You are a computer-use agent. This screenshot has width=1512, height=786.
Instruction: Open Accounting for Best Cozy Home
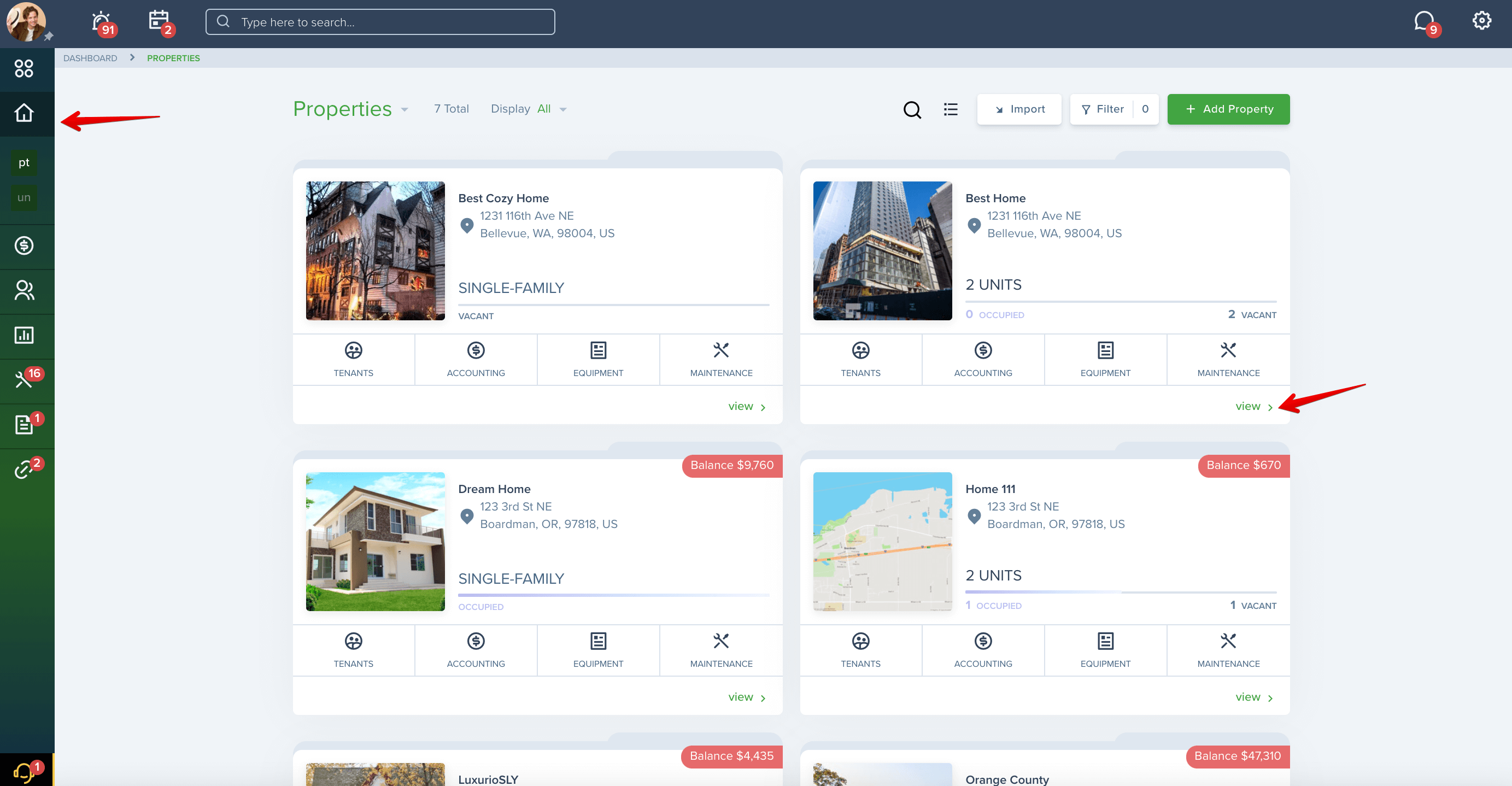476,360
